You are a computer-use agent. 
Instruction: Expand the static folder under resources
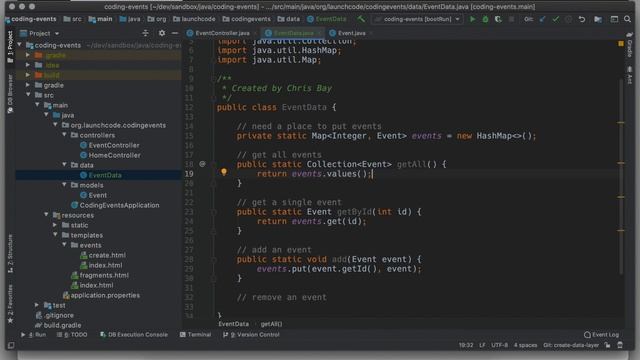coord(55,225)
